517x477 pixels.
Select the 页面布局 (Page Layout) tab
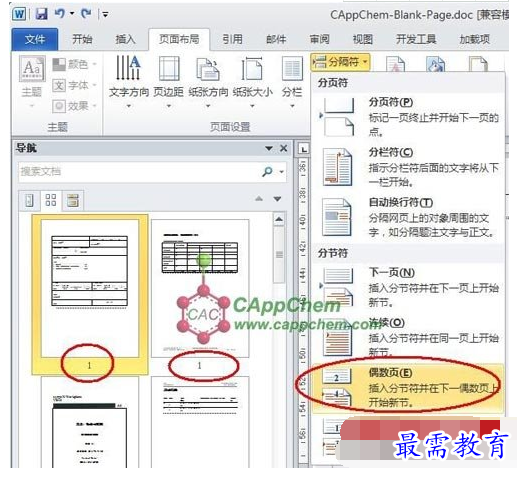179,39
